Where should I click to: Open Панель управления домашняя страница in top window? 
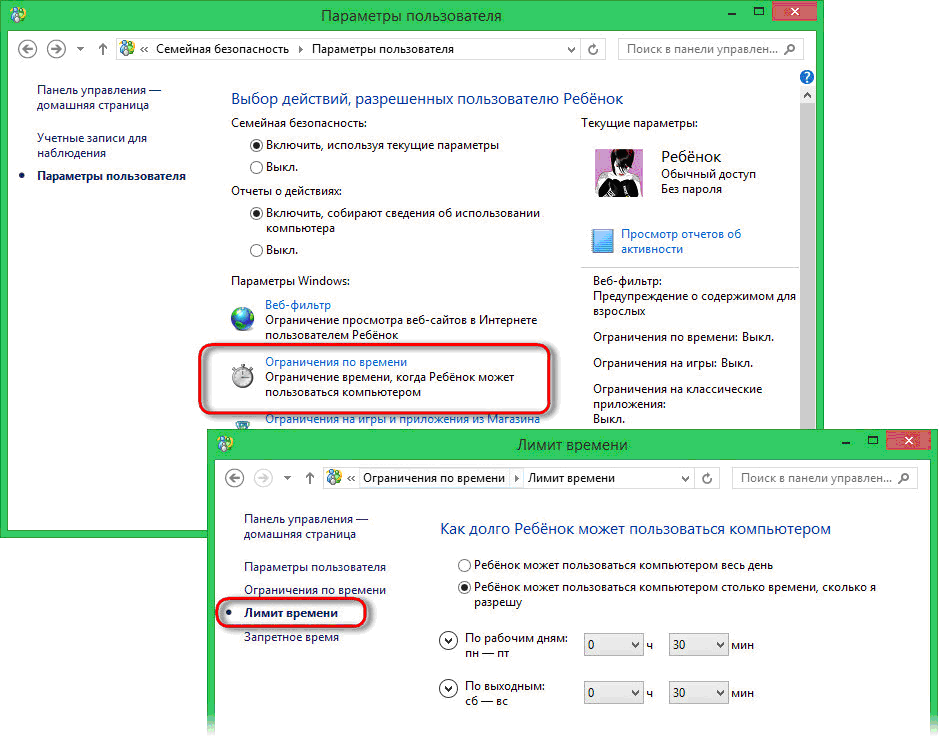tap(99, 98)
